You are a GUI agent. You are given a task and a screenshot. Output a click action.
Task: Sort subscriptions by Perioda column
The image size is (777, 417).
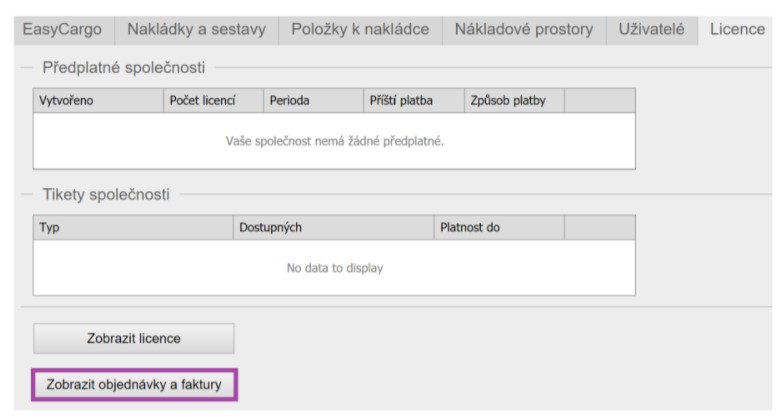pos(313,100)
